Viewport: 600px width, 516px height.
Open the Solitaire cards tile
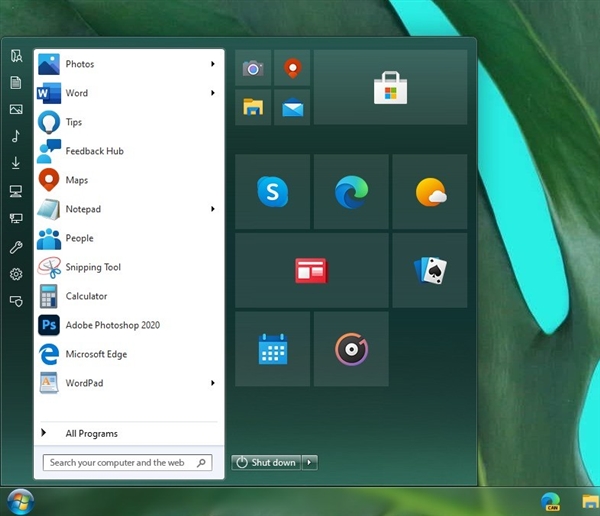click(x=430, y=270)
